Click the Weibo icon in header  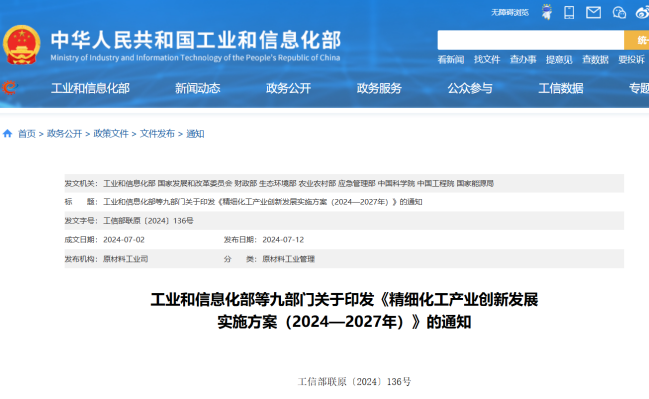click(x=642, y=12)
